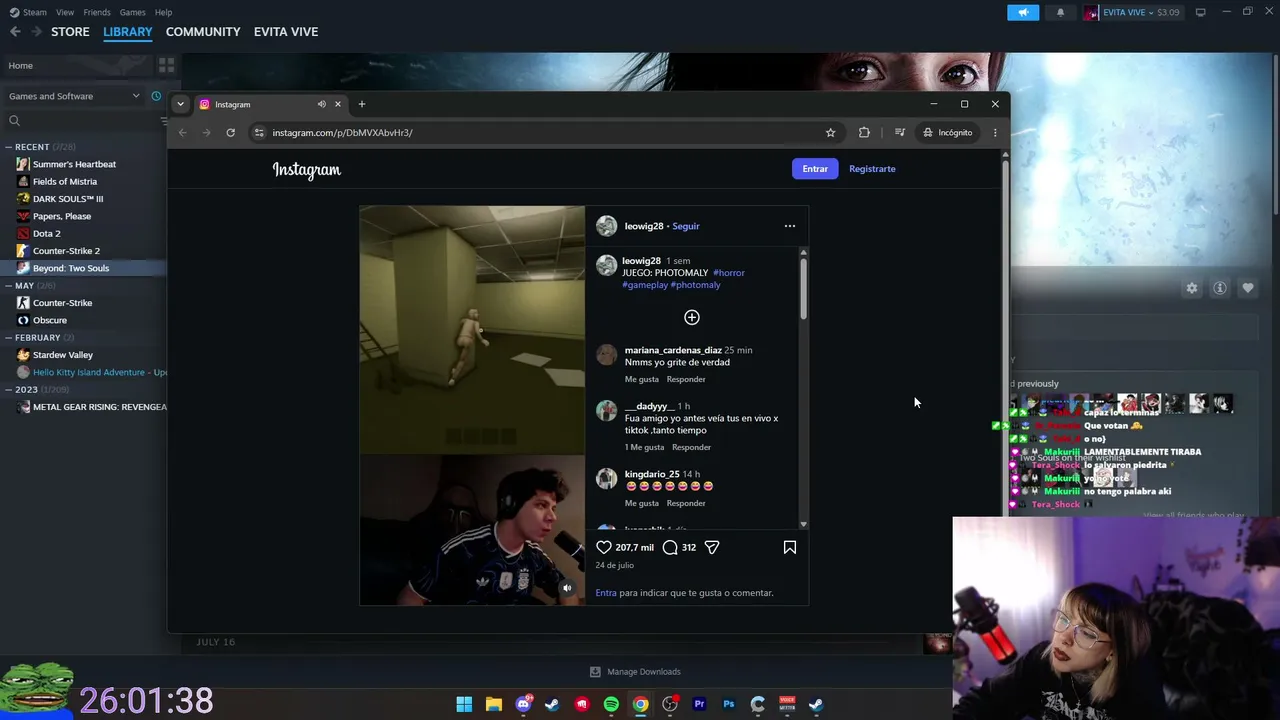Open the Friends menu in Steam
Image resolution: width=1280 pixels, height=720 pixels.
pos(97,12)
